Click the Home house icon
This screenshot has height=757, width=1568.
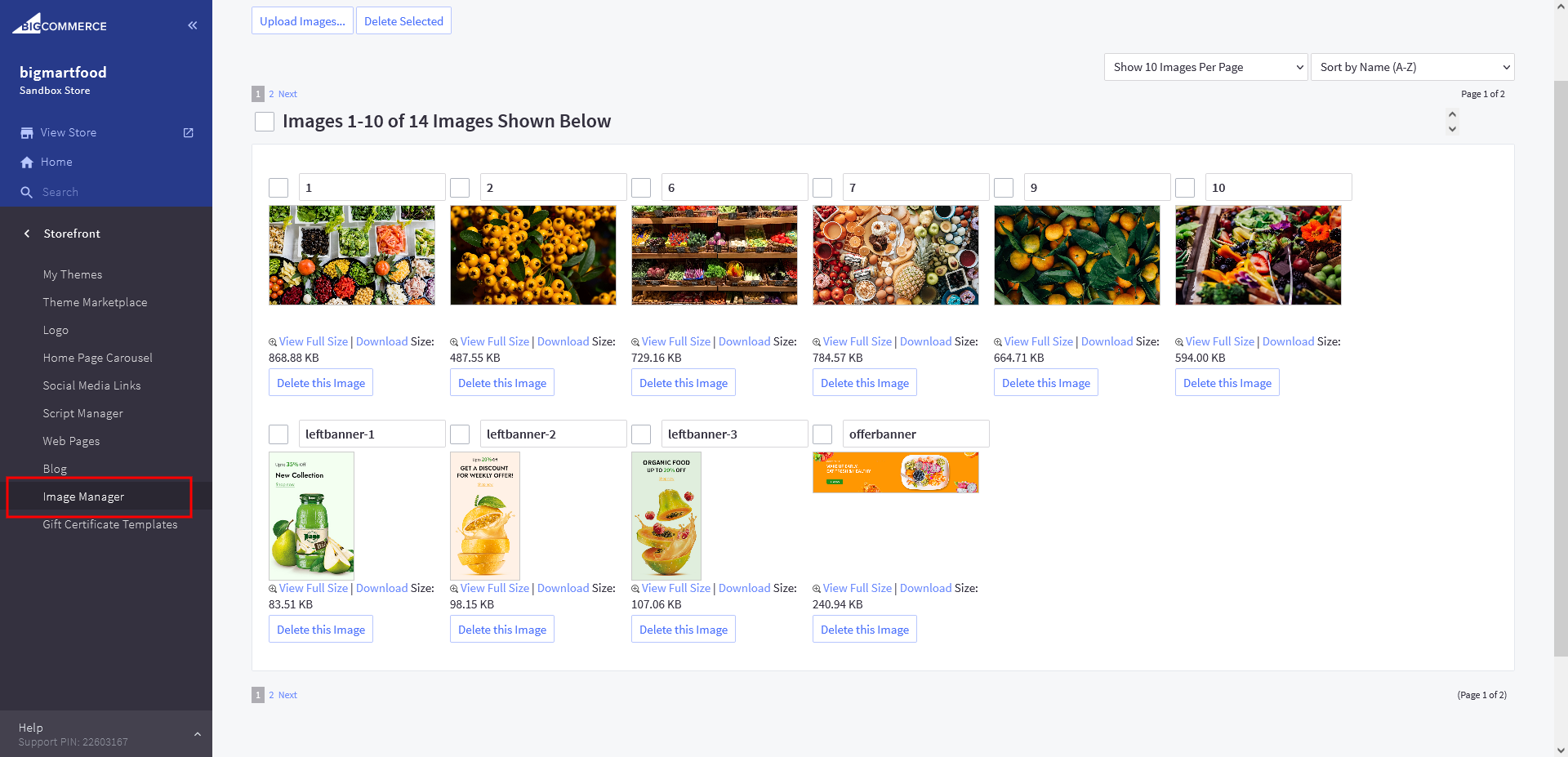pos(27,163)
